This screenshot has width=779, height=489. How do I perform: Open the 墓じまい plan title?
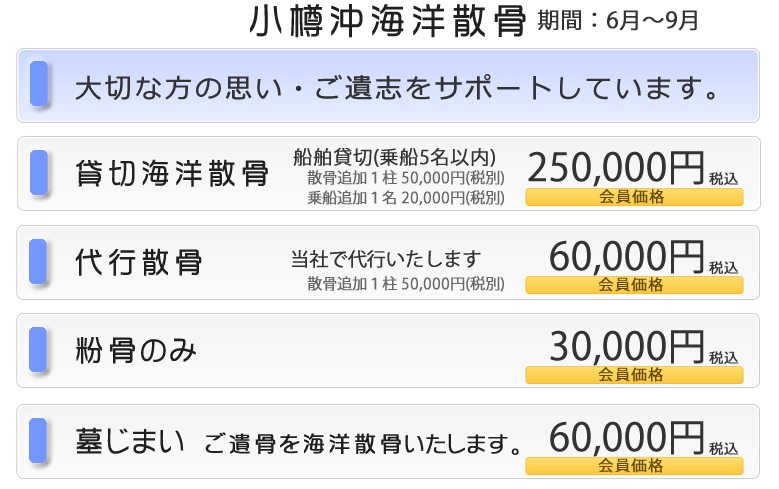coord(131,440)
